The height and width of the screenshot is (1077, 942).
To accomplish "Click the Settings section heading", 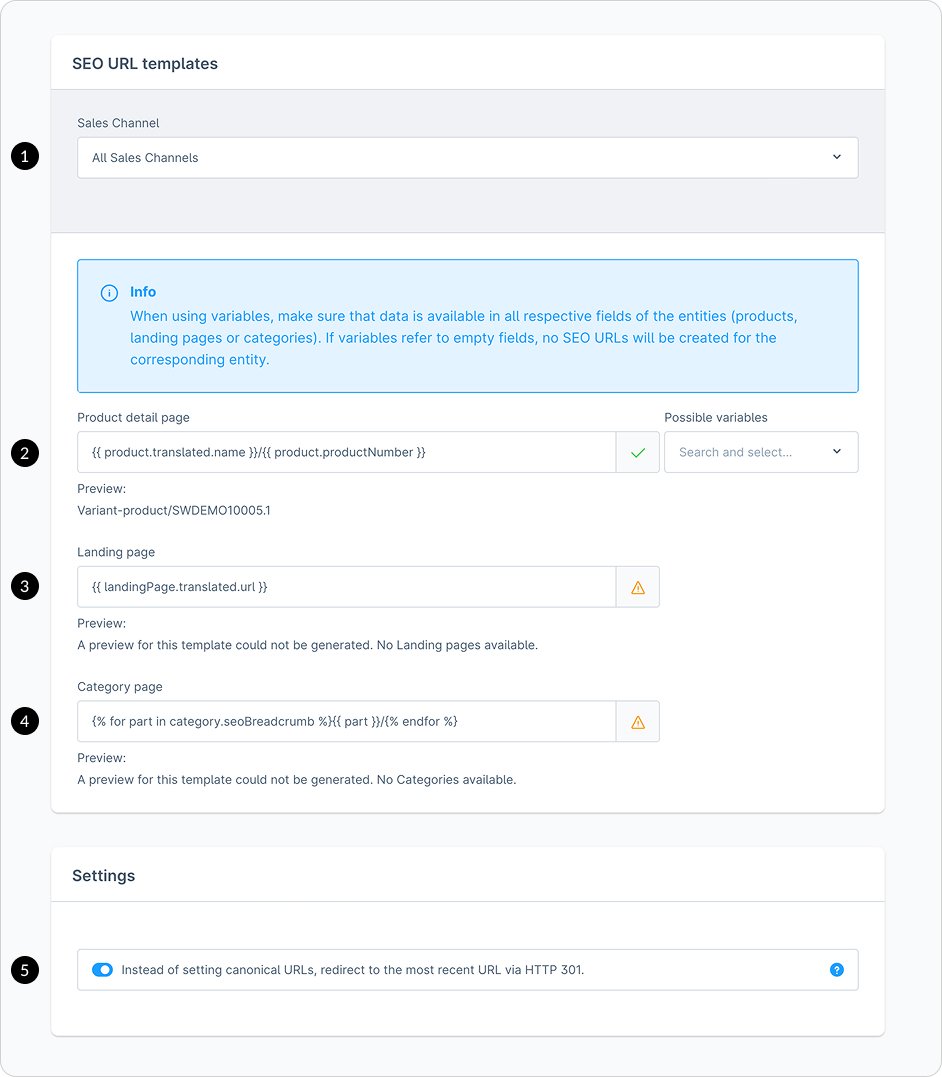I will pos(103,876).
